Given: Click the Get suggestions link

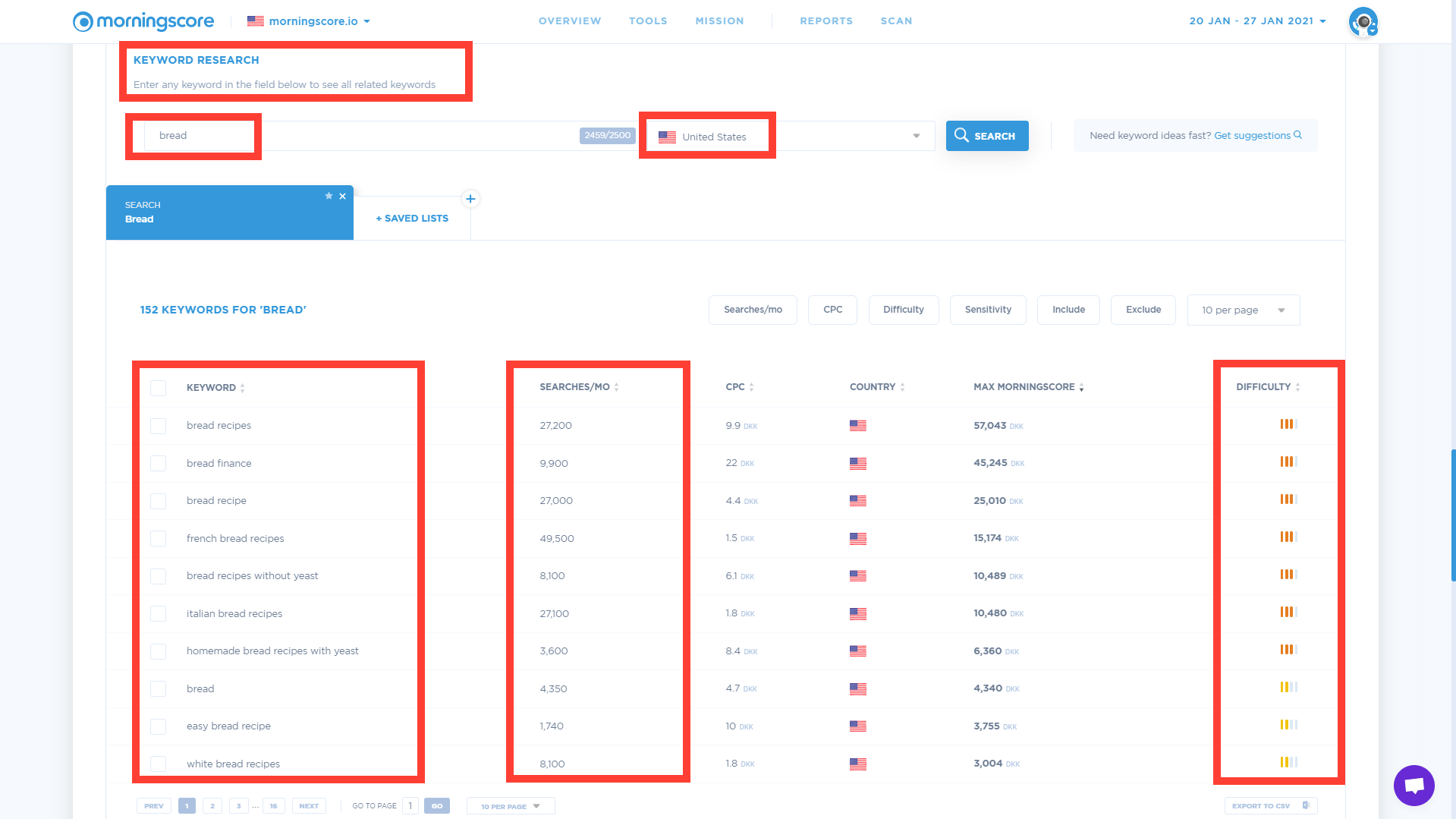Looking at the screenshot, I should coord(1252,135).
